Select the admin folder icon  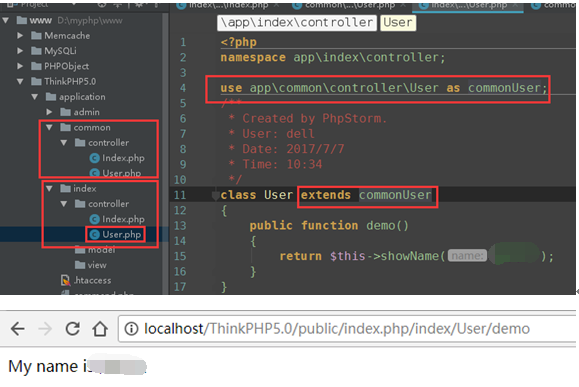(x=65, y=112)
